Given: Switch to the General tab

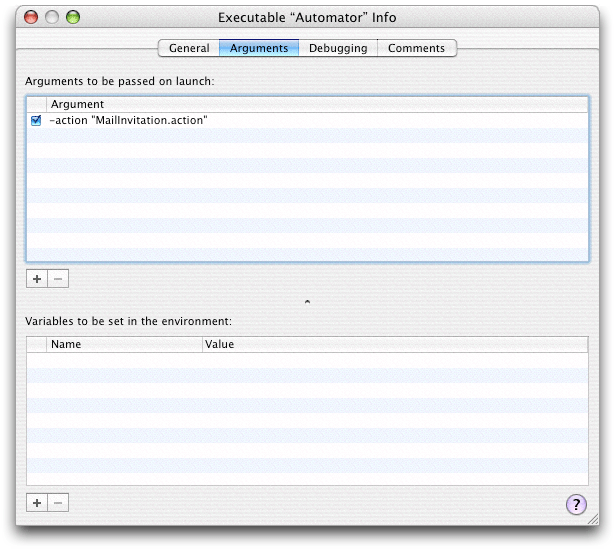Looking at the screenshot, I should click(189, 48).
